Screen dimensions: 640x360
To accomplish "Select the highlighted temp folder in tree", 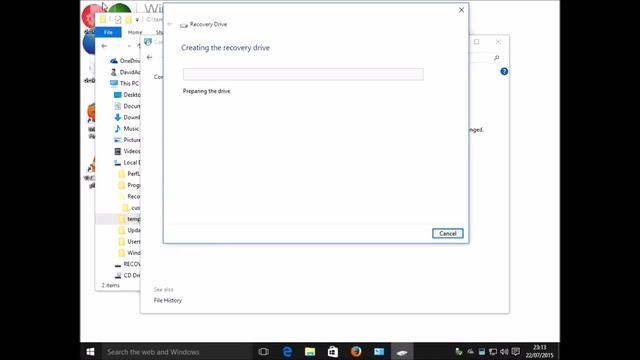I will pyautogui.click(x=118, y=219).
